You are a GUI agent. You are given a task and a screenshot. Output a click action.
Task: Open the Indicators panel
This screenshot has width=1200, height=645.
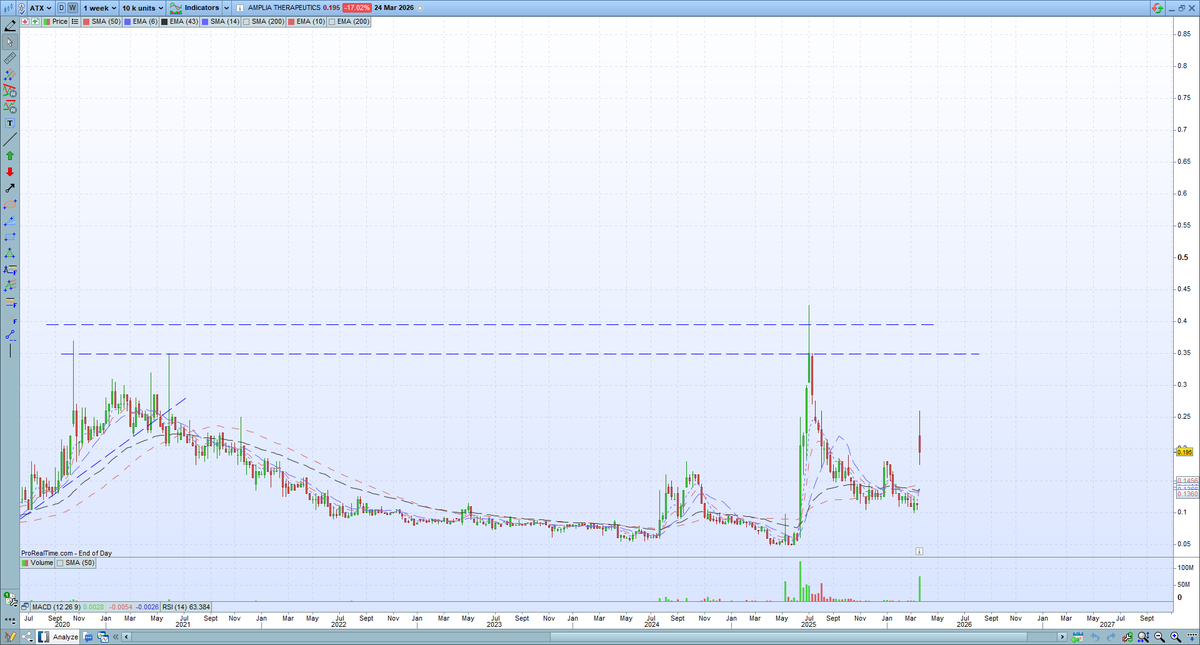(x=194, y=8)
